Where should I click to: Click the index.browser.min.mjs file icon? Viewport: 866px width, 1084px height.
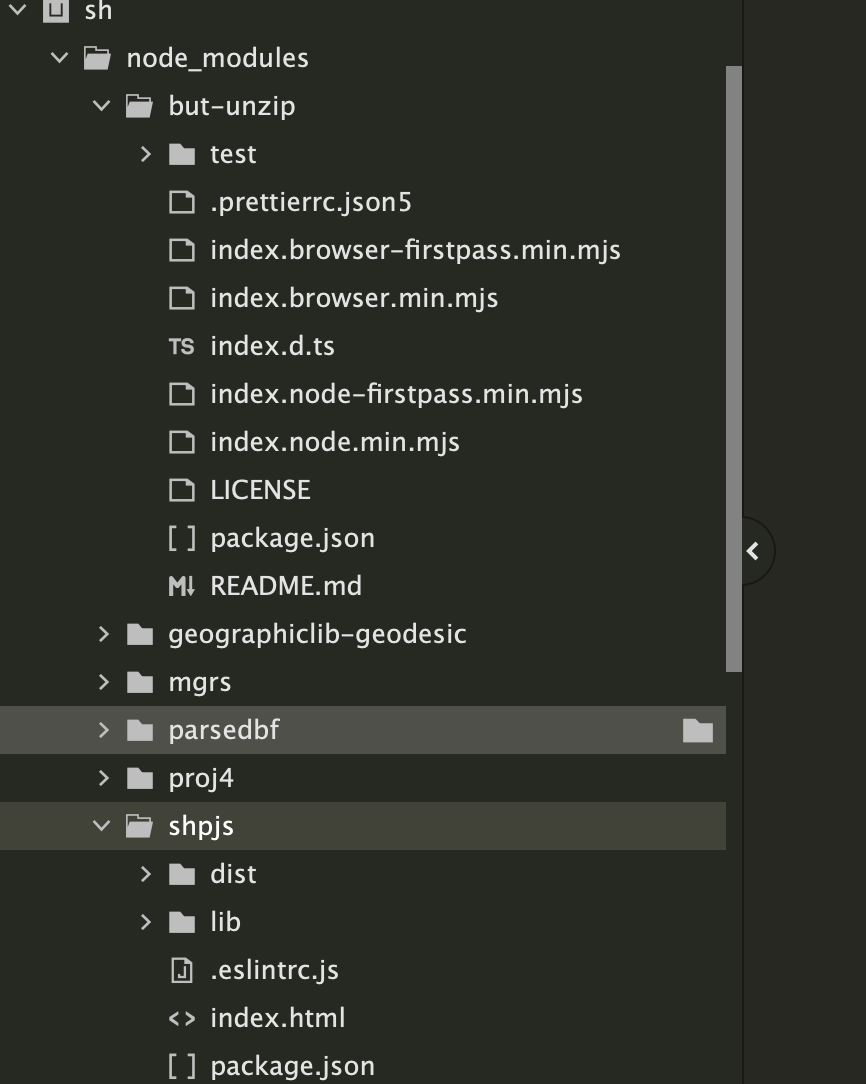pos(182,298)
